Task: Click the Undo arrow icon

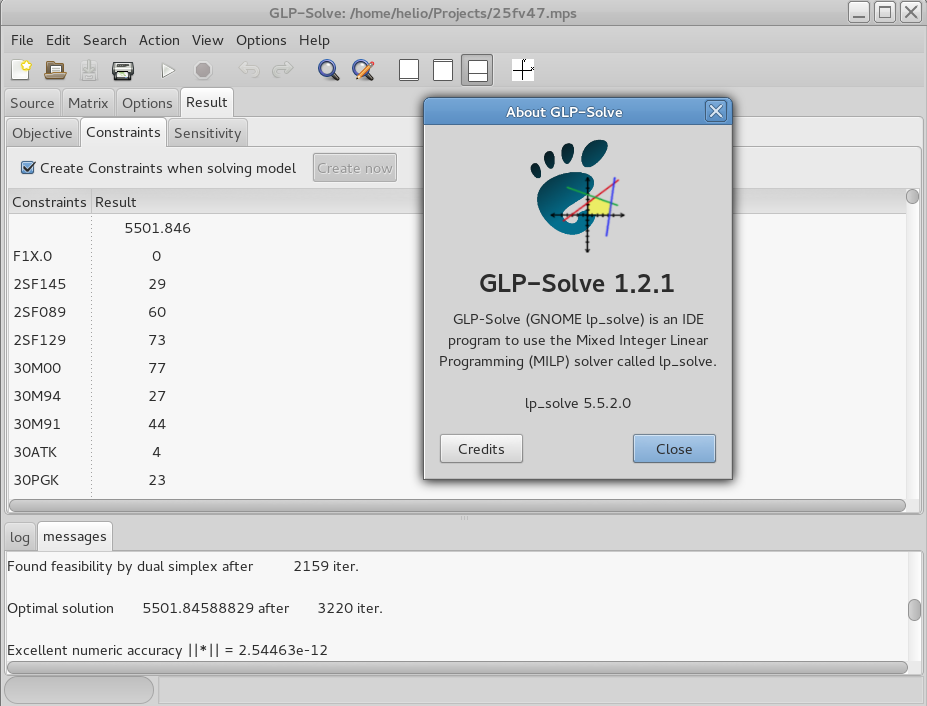Action: pyautogui.click(x=249, y=70)
